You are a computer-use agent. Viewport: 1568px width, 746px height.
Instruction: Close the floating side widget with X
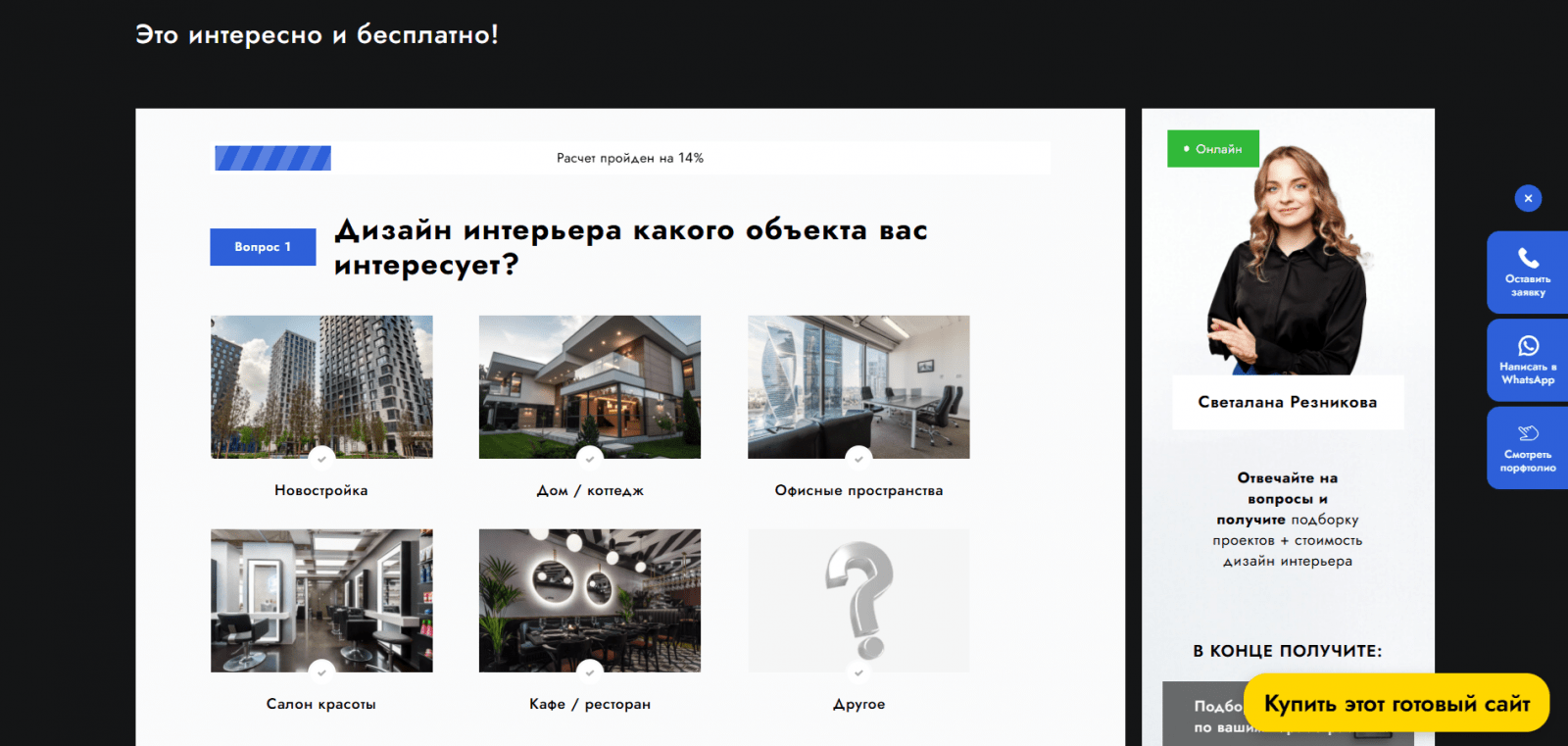[x=1528, y=199]
